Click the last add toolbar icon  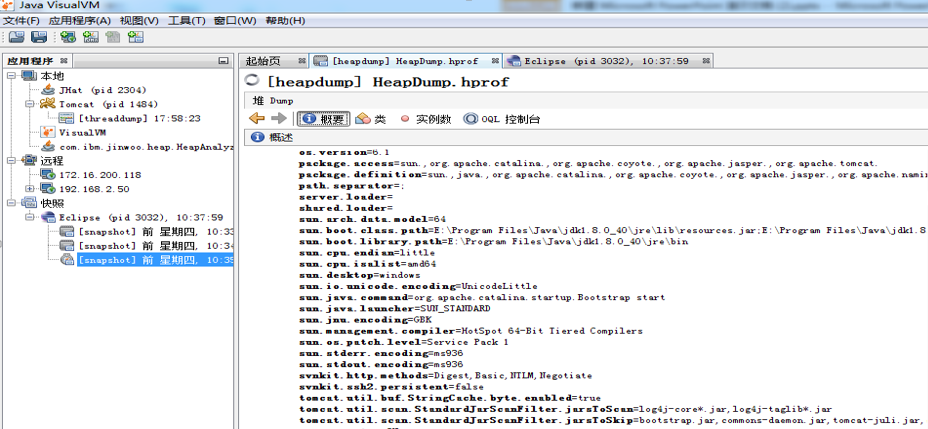point(136,37)
